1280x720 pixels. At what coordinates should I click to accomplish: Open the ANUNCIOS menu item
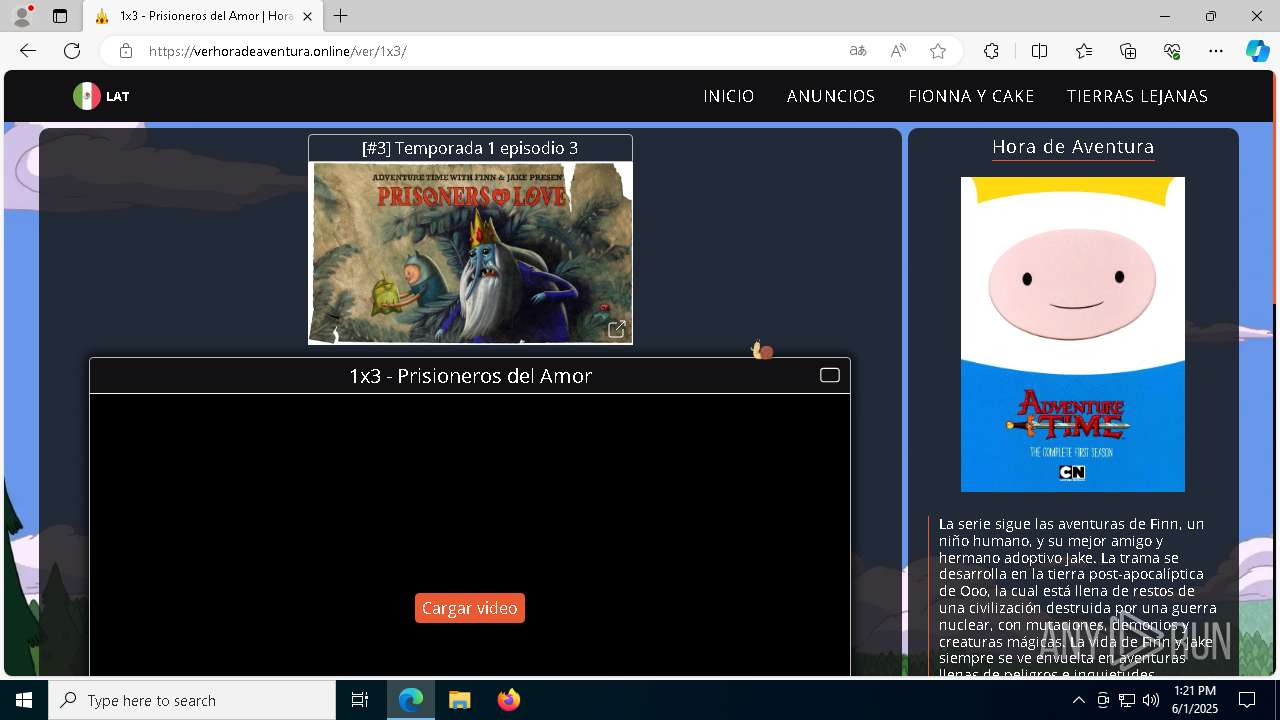[831, 96]
